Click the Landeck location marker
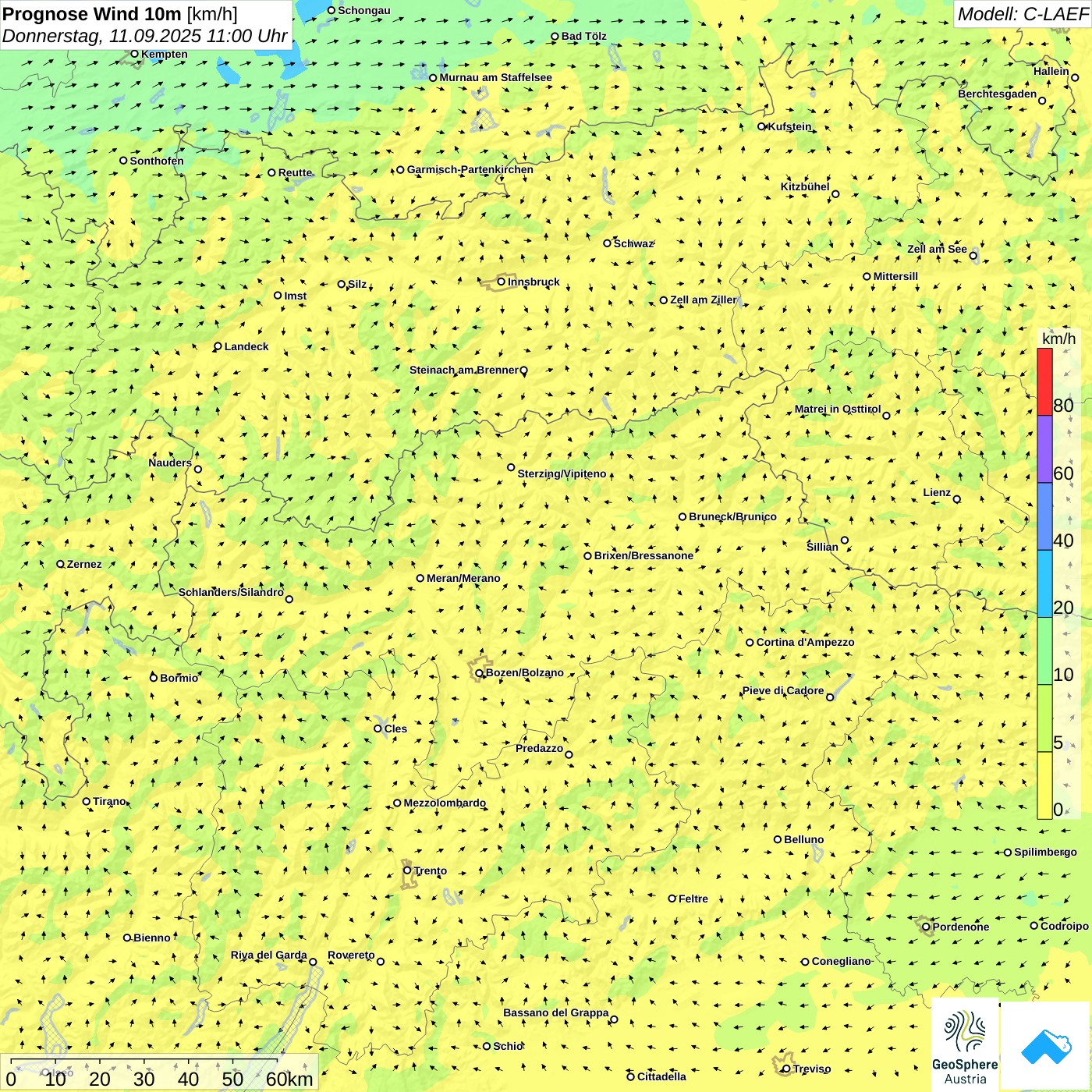The height and width of the screenshot is (1092, 1092). (x=218, y=346)
